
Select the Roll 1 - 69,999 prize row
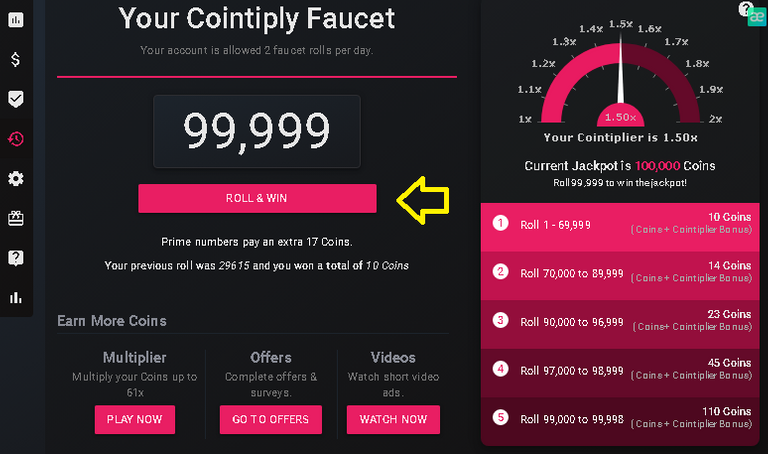tap(620, 227)
